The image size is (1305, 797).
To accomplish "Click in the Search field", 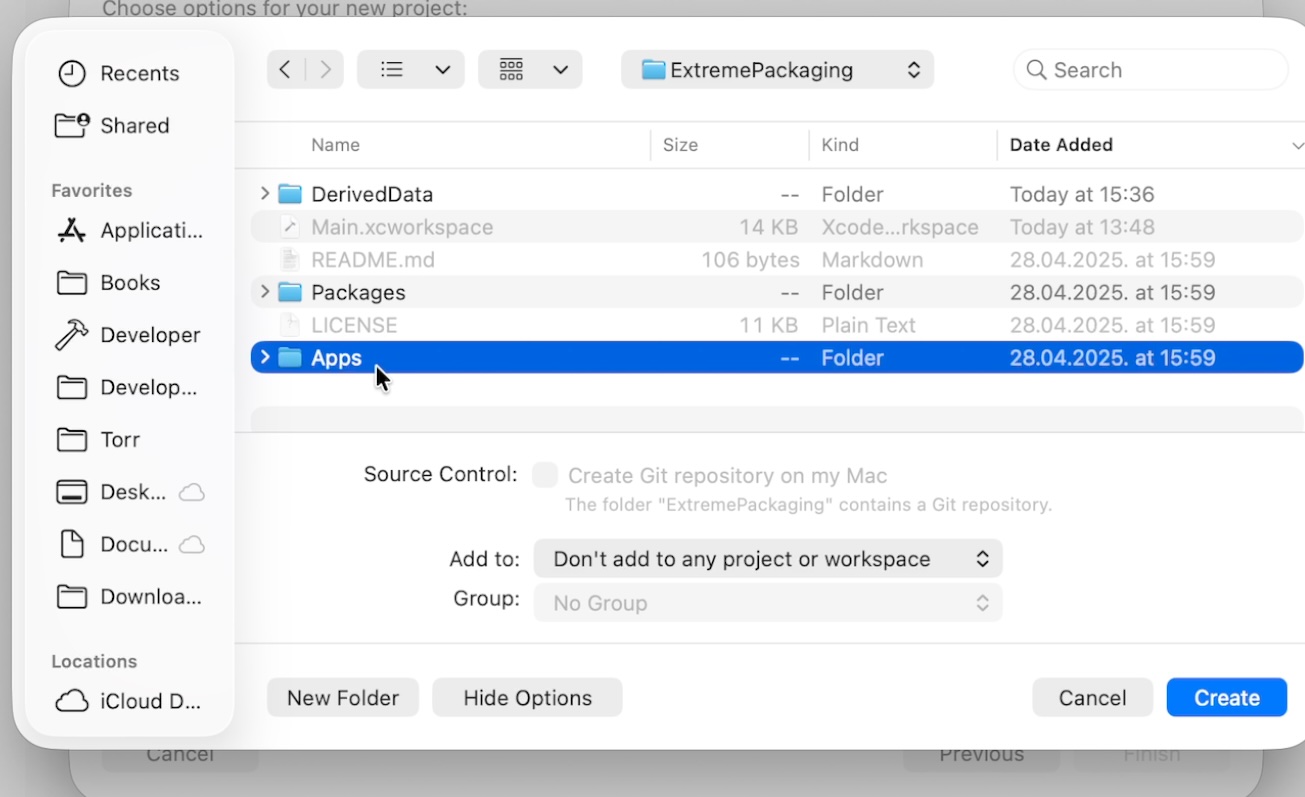I will (x=1160, y=70).
